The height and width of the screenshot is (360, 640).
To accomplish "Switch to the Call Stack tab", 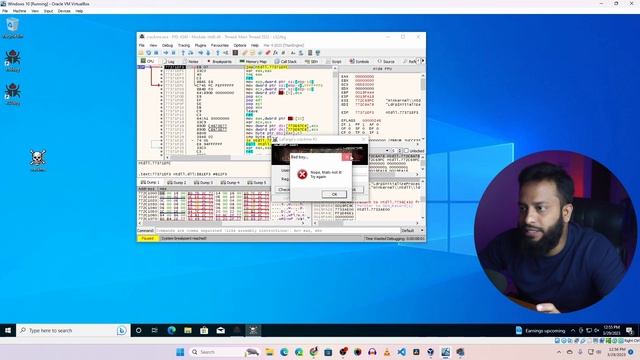I will pyautogui.click(x=286, y=61).
